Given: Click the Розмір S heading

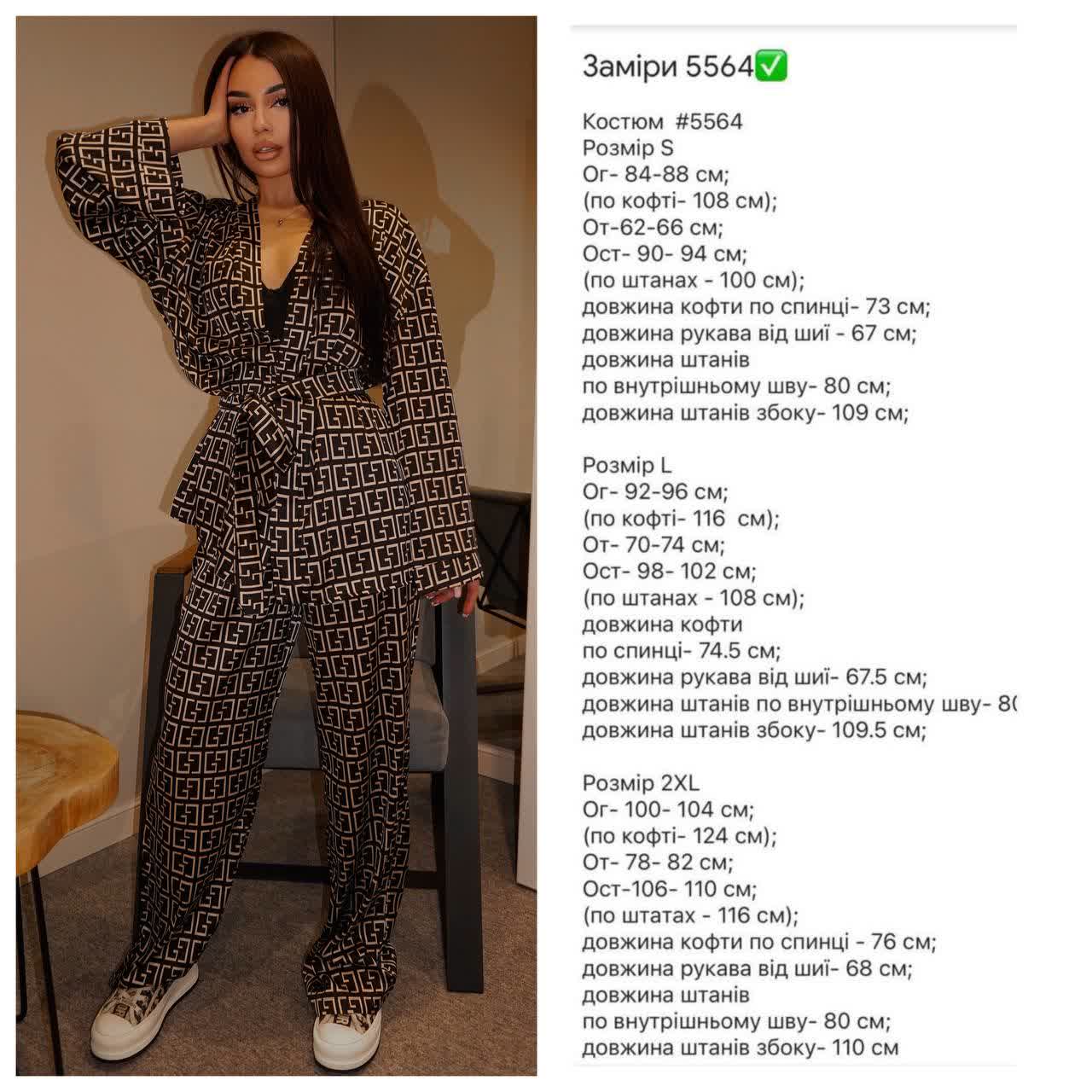Looking at the screenshot, I should click(x=628, y=148).
